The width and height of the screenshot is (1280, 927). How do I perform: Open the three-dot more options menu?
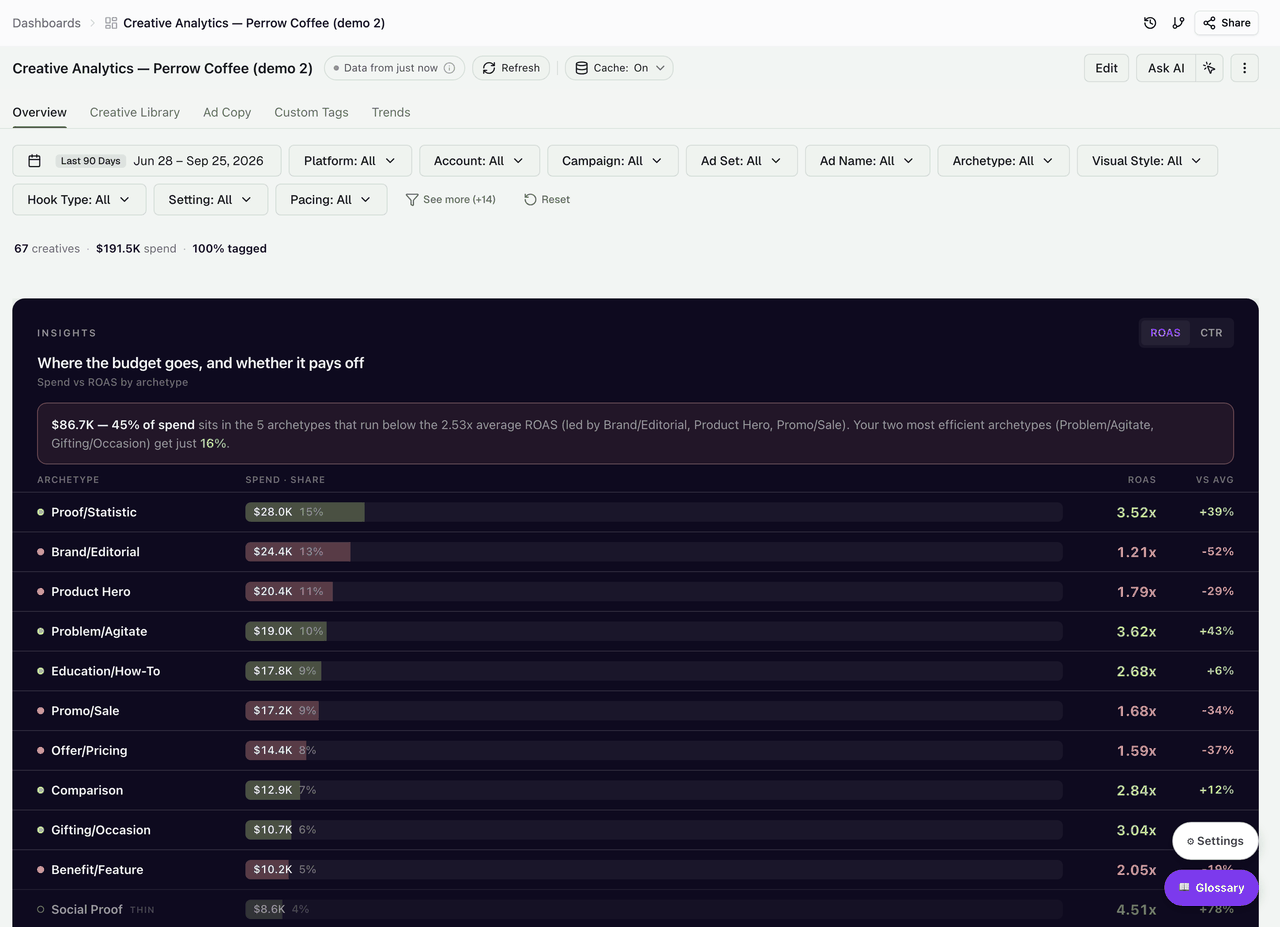[x=1245, y=68]
